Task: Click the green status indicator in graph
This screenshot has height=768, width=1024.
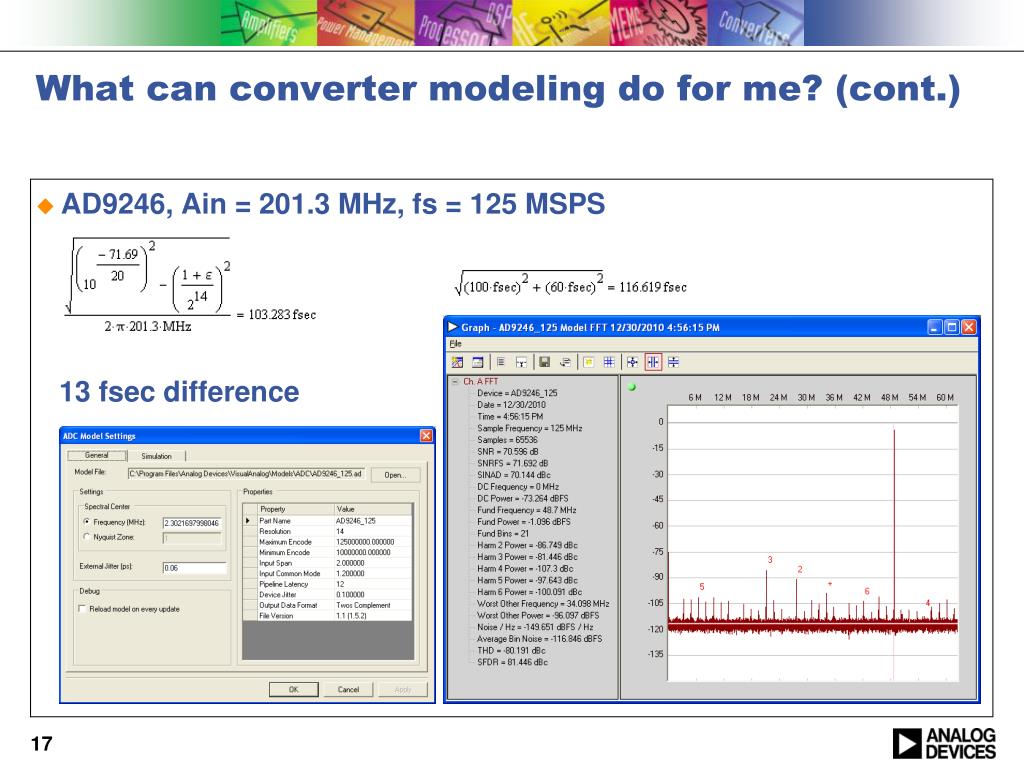Action: click(x=632, y=387)
